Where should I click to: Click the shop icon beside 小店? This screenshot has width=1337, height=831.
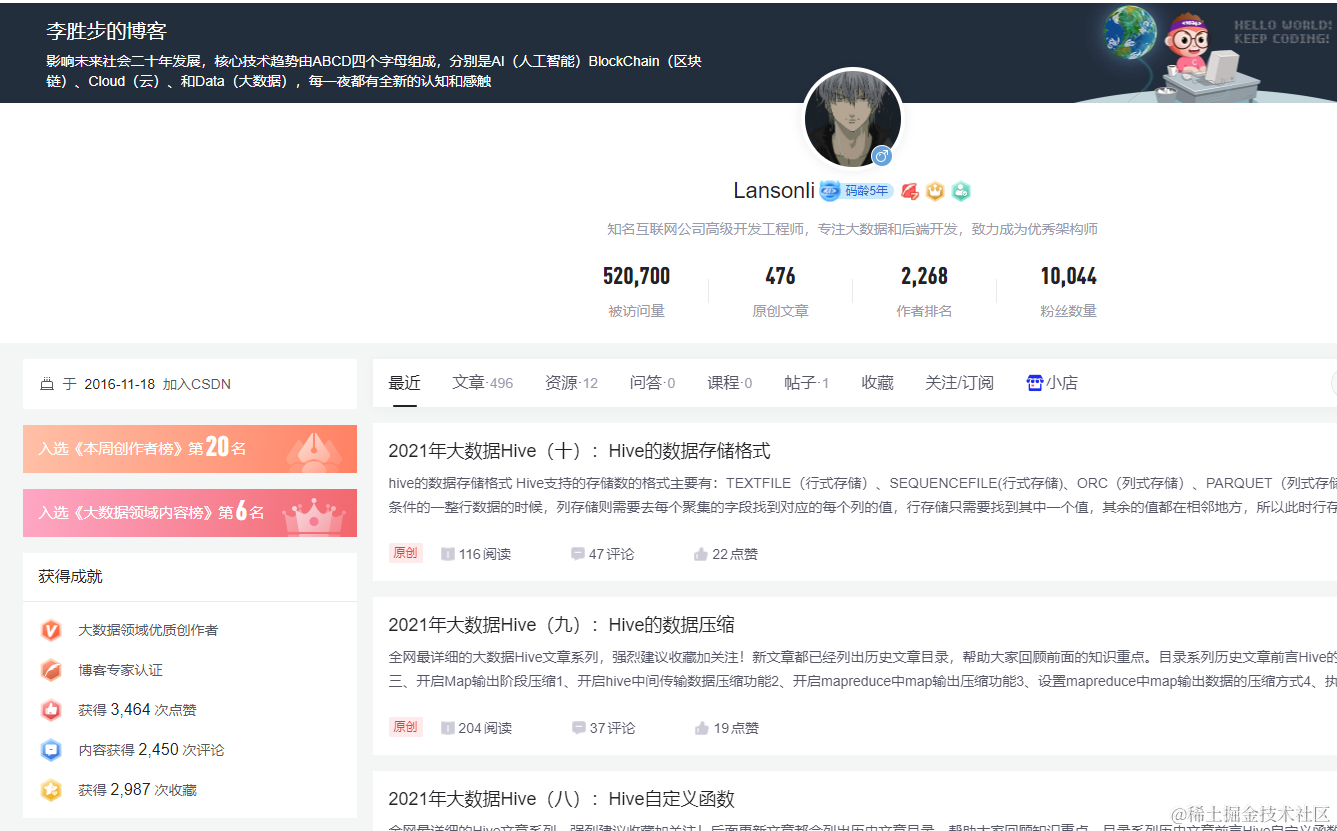pyautogui.click(x=1035, y=383)
